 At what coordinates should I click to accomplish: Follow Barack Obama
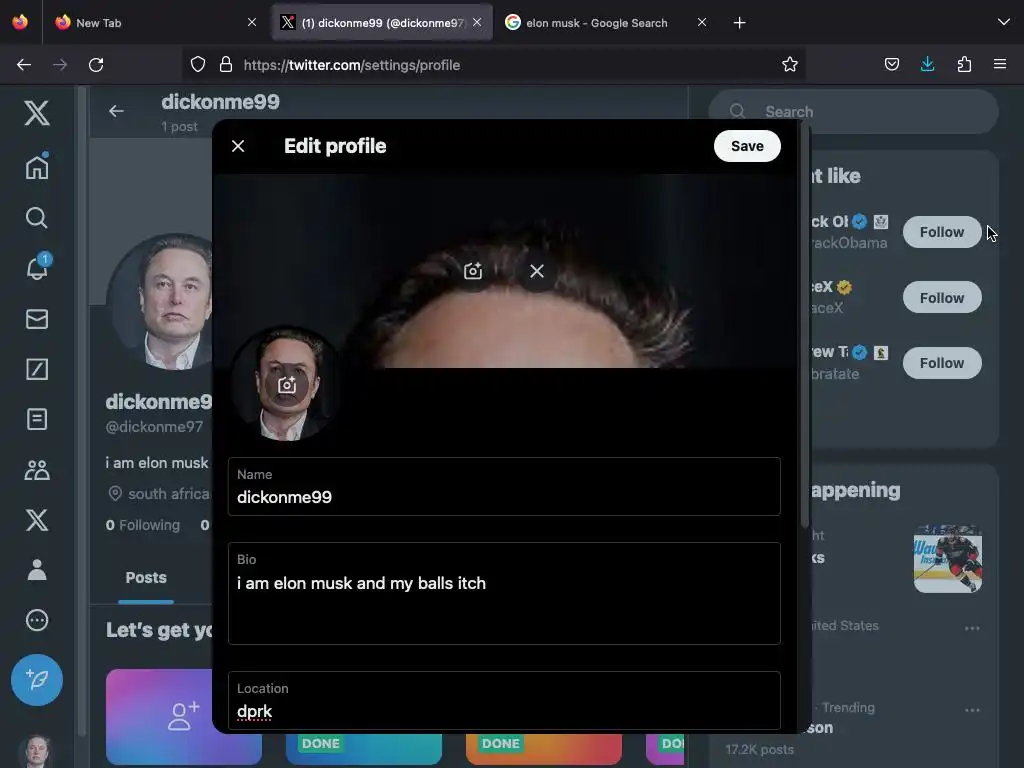click(942, 232)
